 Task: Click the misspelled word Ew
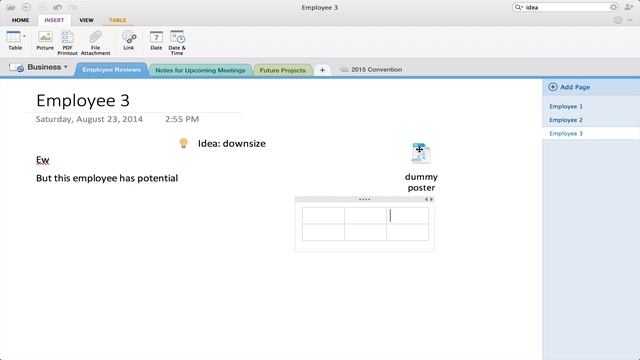(x=42, y=160)
